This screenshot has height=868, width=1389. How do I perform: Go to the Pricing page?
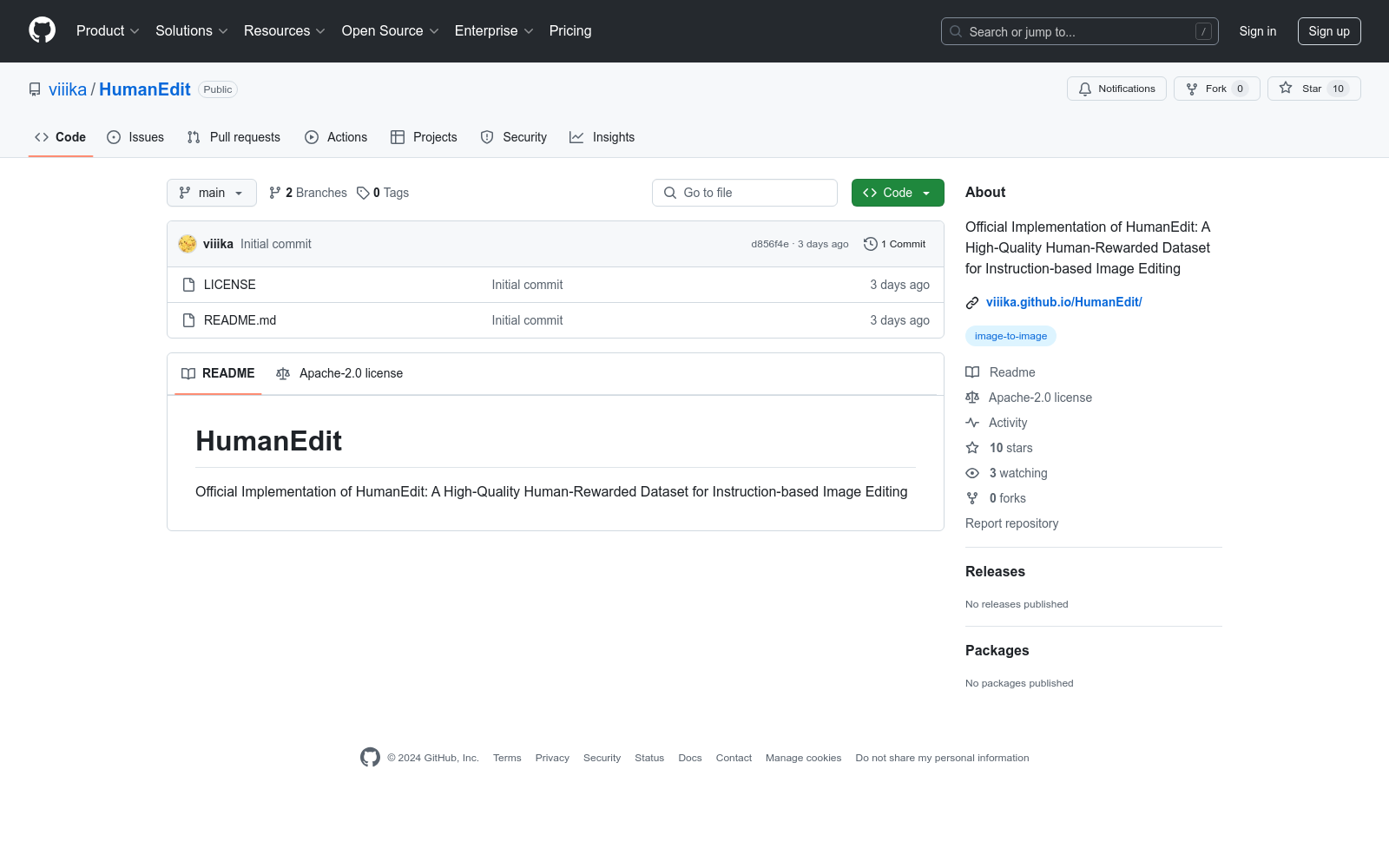tap(570, 31)
